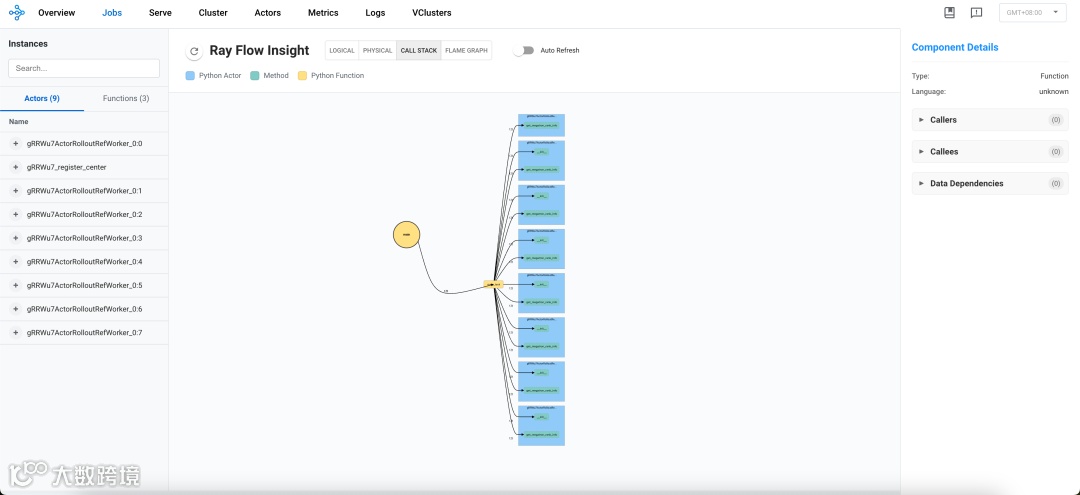The height and width of the screenshot is (495, 1080).
Task: Open the VClusters page
Action: click(432, 13)
